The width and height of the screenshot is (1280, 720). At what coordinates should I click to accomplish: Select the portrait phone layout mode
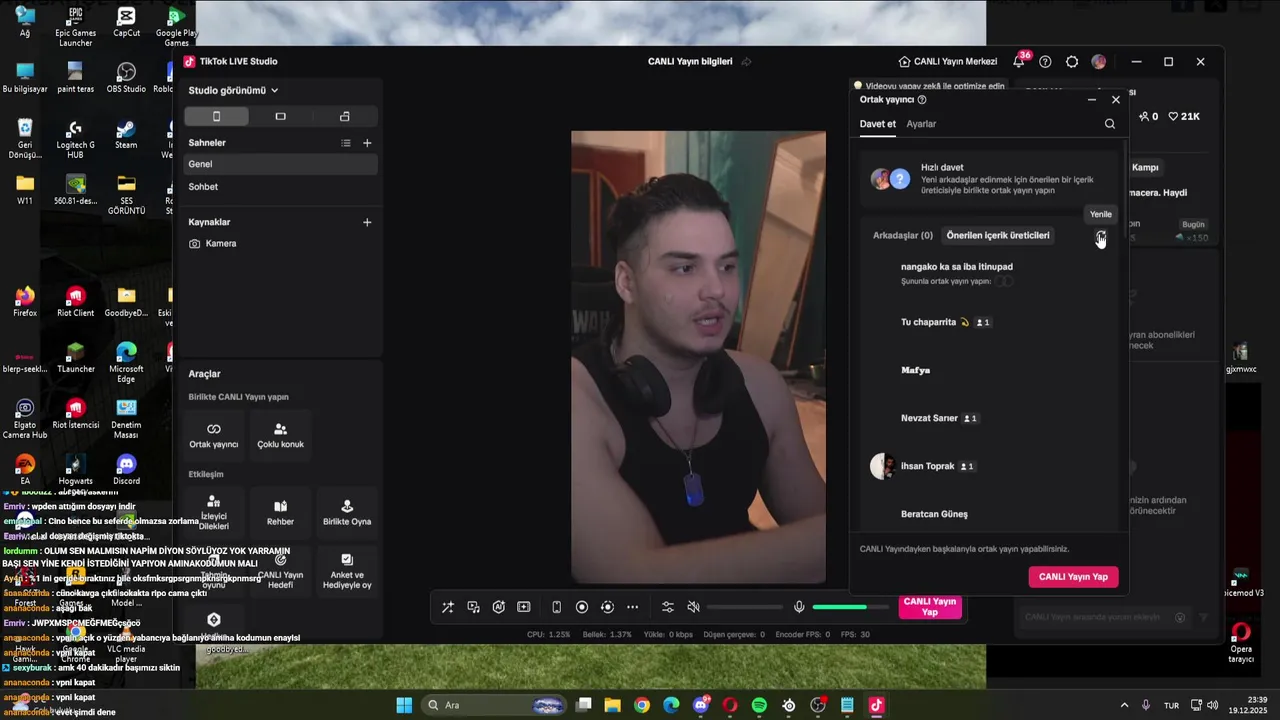point(216,116)
